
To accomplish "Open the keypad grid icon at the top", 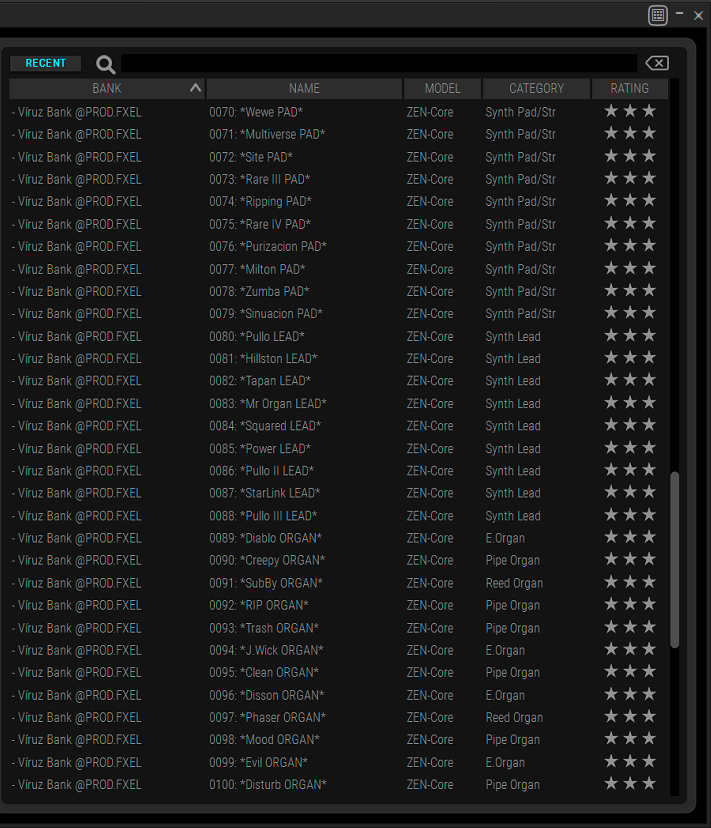I will 658,15.
